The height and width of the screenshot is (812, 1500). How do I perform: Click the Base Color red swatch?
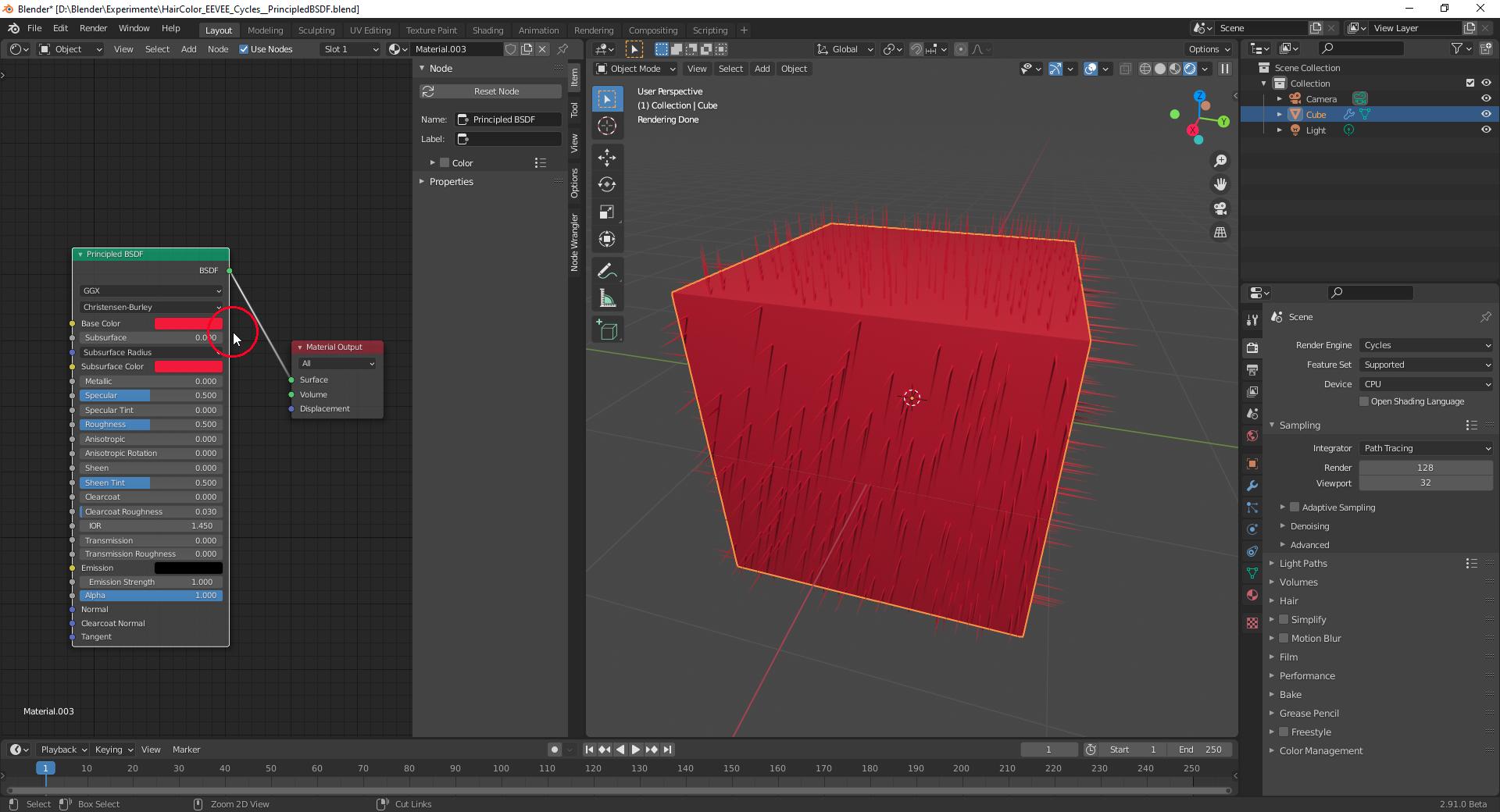click(187, 323)
